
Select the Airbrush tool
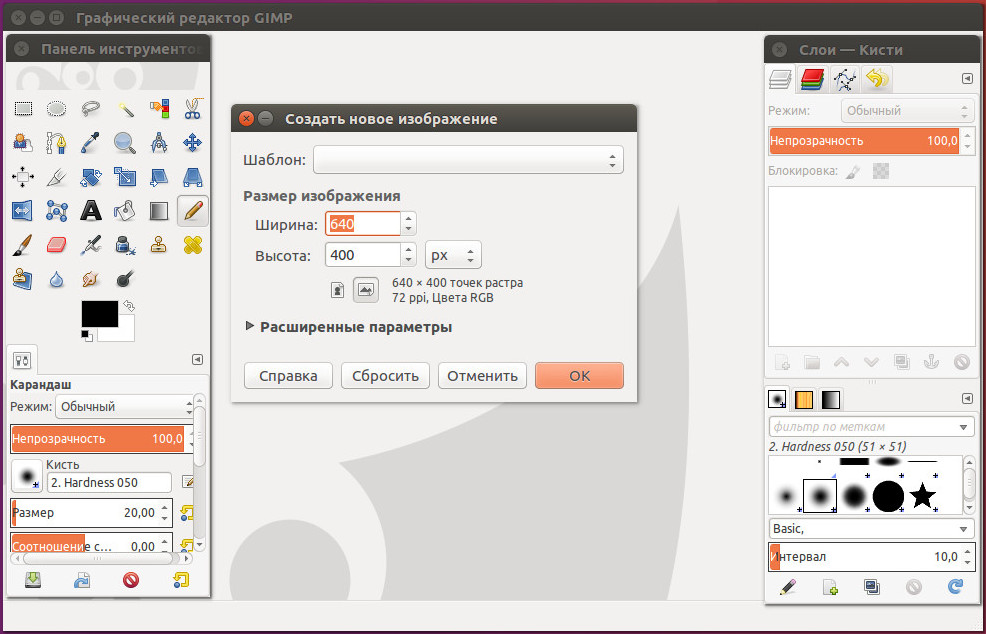point(91,245)
